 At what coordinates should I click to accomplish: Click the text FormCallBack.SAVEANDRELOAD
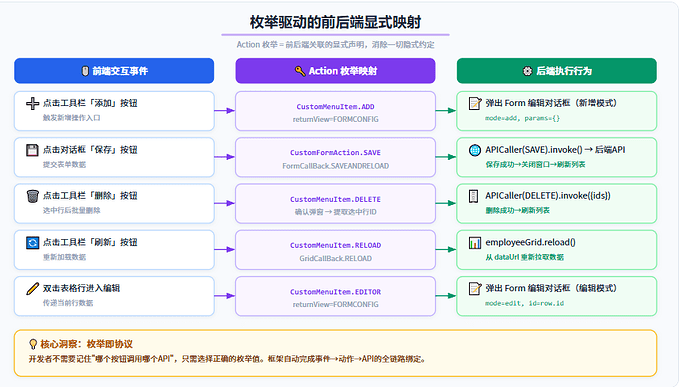(x=335, y=166)
